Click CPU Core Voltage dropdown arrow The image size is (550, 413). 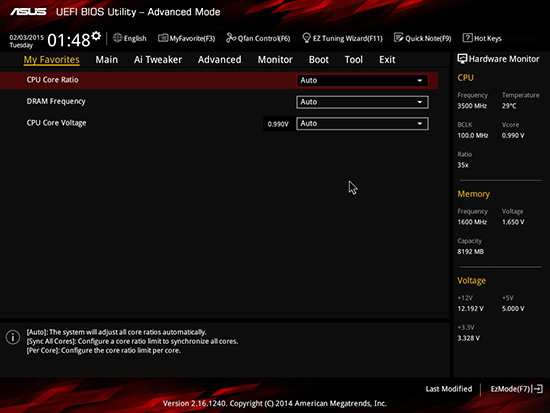click(420, 124)
